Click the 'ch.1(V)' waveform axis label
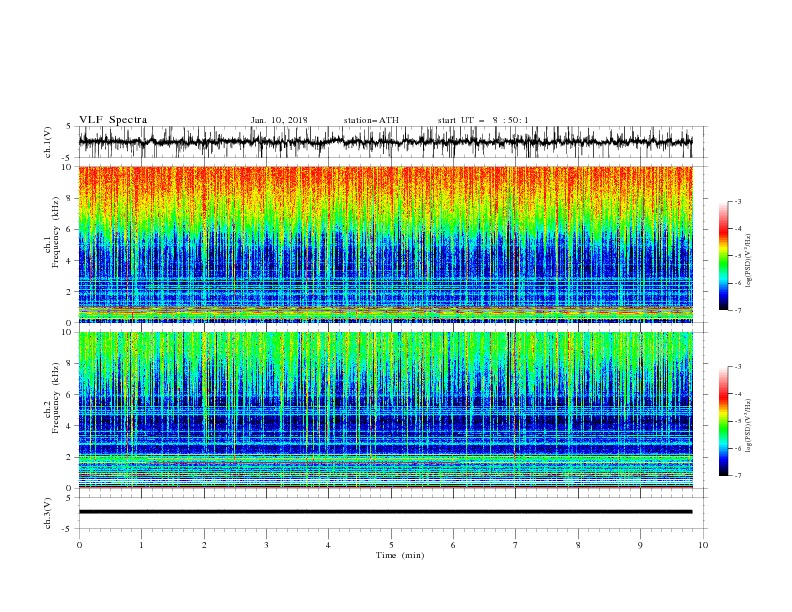Viewport: 792px width, 612px height. (48, 142)
